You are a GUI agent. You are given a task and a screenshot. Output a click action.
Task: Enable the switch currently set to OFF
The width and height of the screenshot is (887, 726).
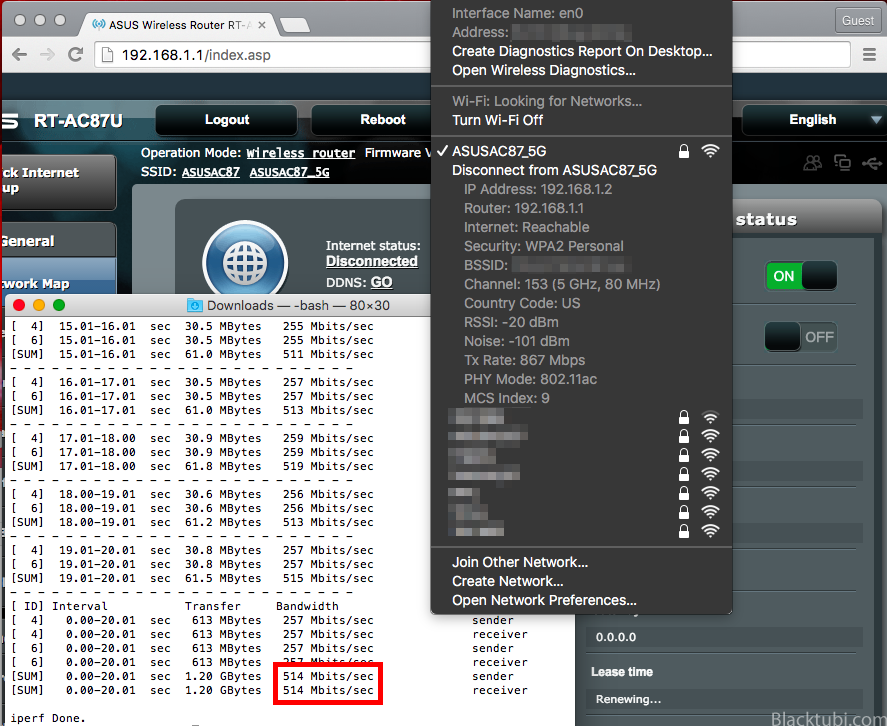pos(800,337)
